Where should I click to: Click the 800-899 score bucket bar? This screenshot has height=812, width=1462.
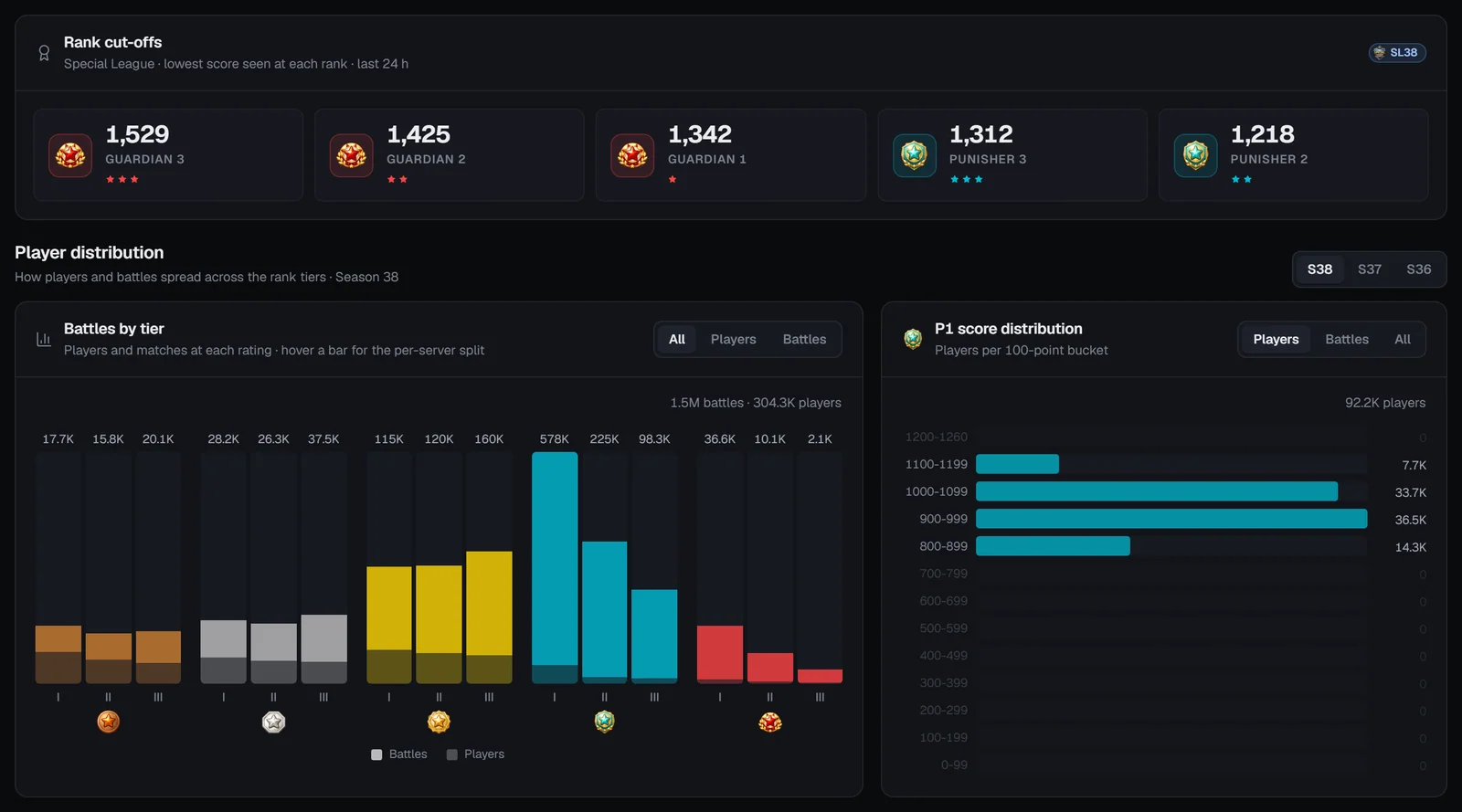point(1053,546)
